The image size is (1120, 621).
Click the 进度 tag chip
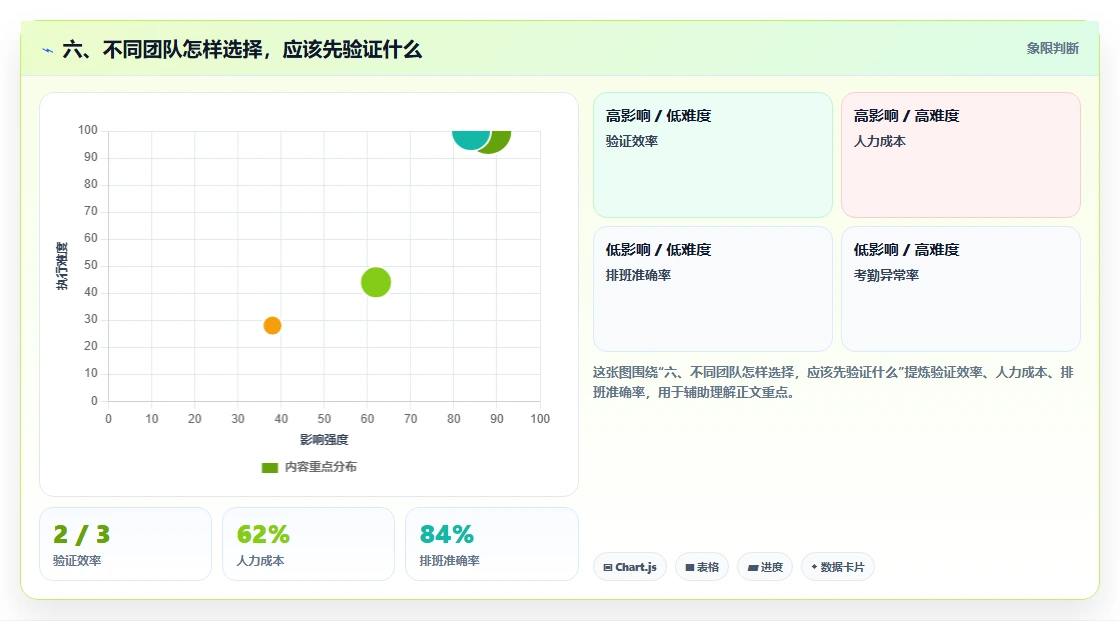pyautogui.click(x=765, y=567)
